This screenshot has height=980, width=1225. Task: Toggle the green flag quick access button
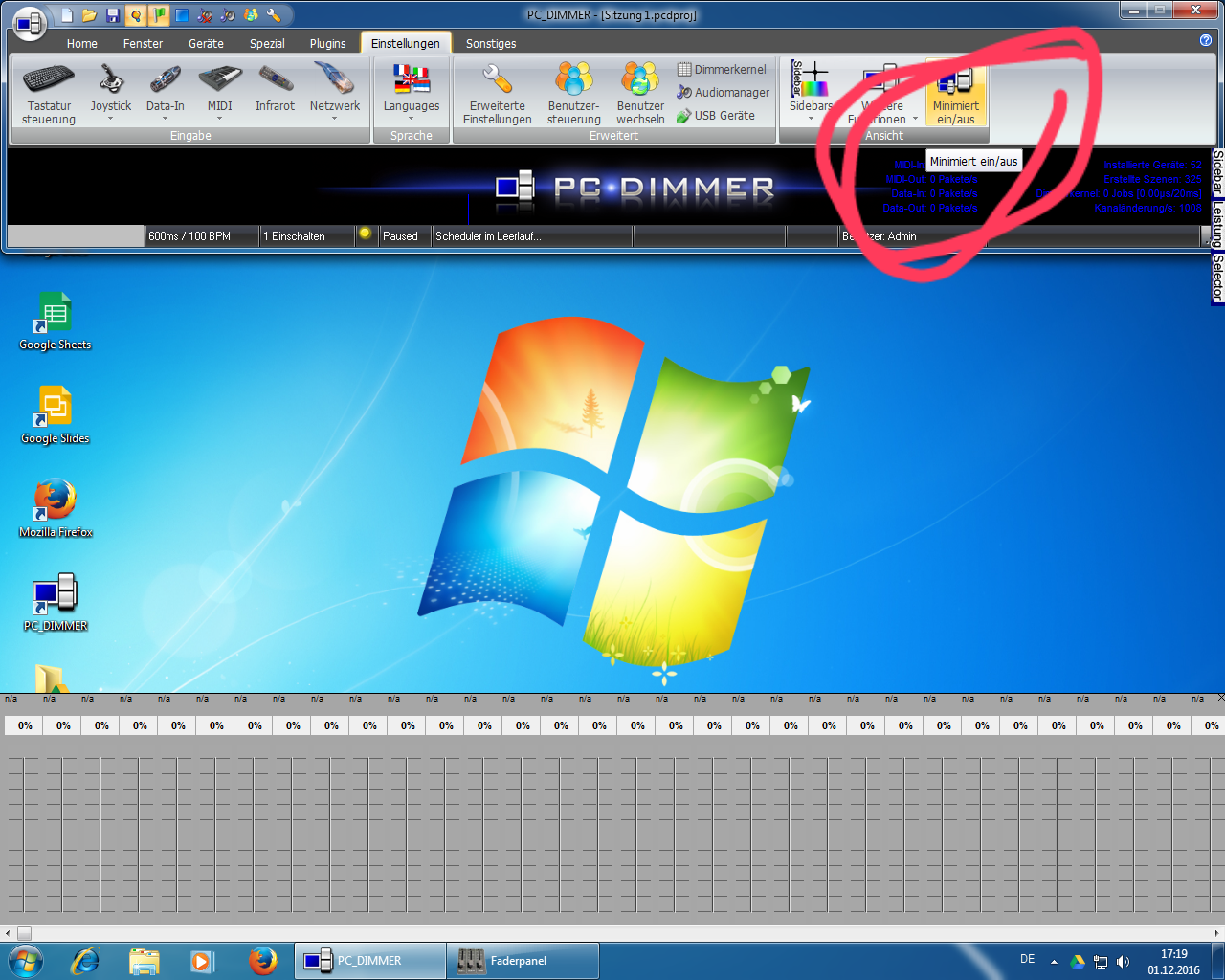[x=159, y=15]
